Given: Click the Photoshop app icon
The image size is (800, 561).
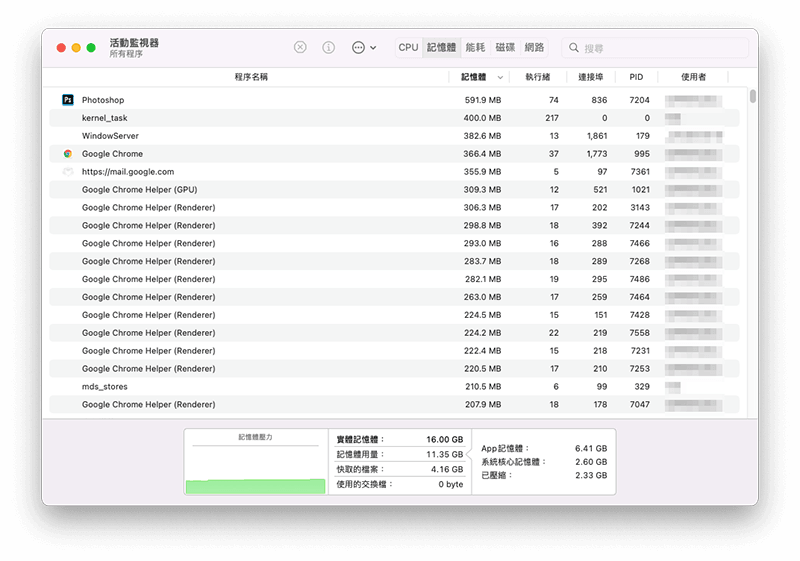Looking at the screenshot, I should (x=68, y=100).
